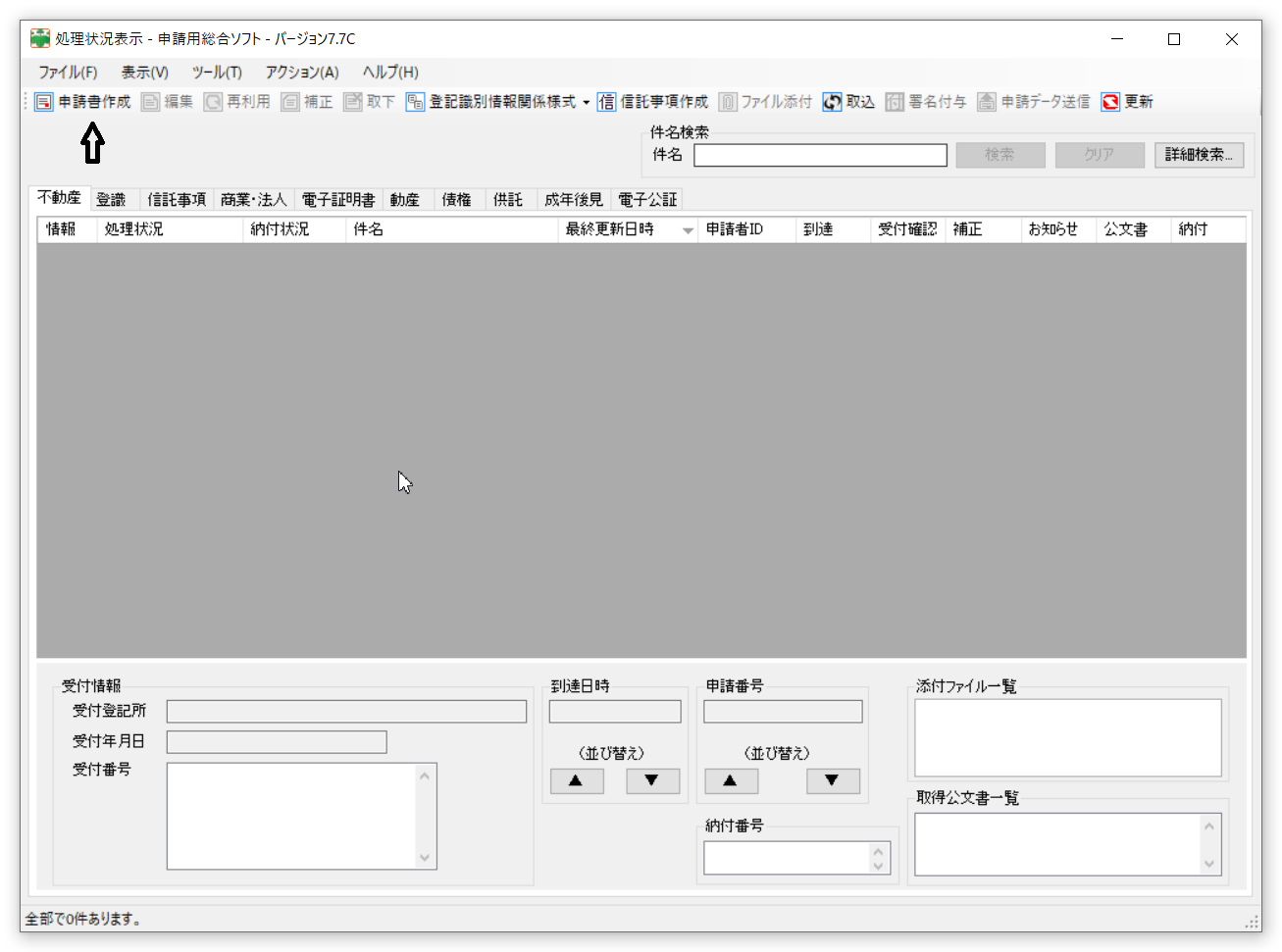Image resolution: width=1282 pixels, height=952 pixels.
Task: Click the 申請データ送信 send icon
Action: click(987, 102)
